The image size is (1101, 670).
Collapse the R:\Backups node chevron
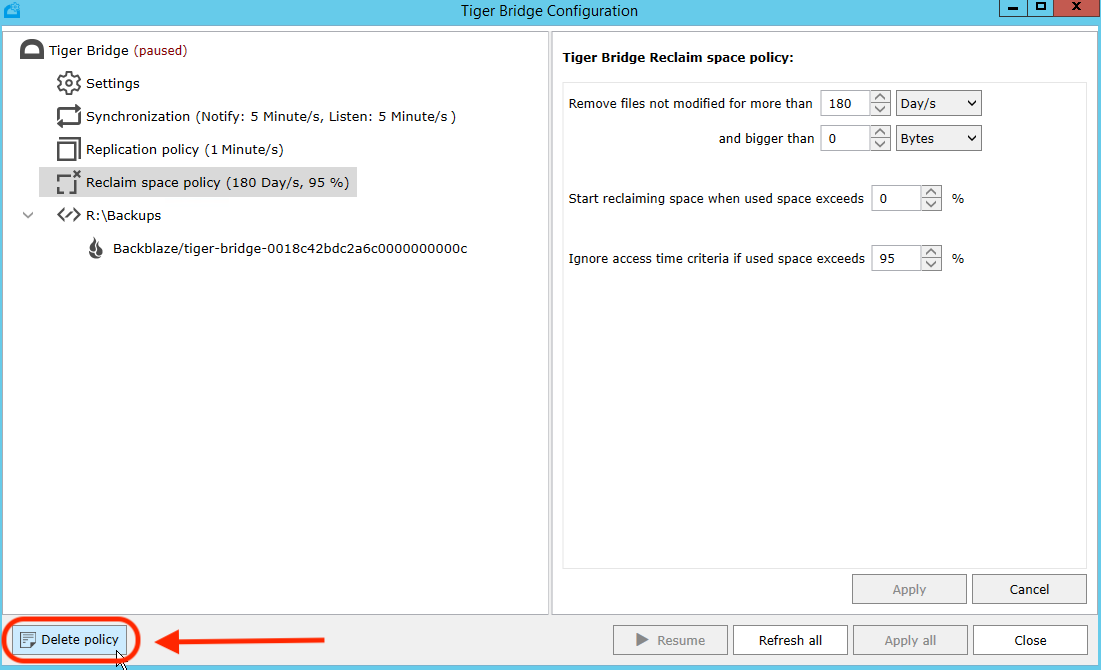pyautogui.click(x=28, y=215)
